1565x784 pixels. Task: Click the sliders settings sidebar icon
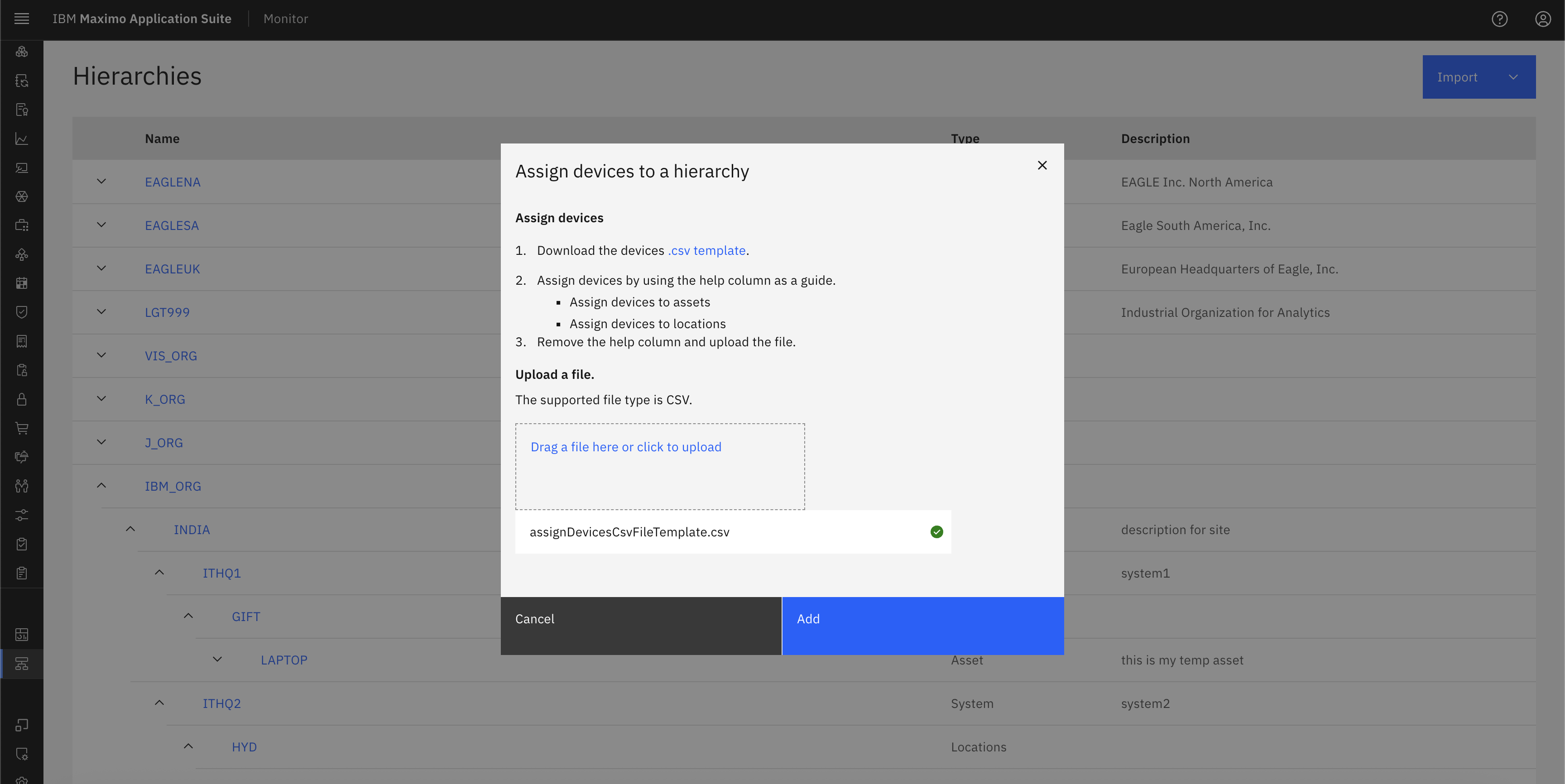pyautogui.click(x=22, y=515)
